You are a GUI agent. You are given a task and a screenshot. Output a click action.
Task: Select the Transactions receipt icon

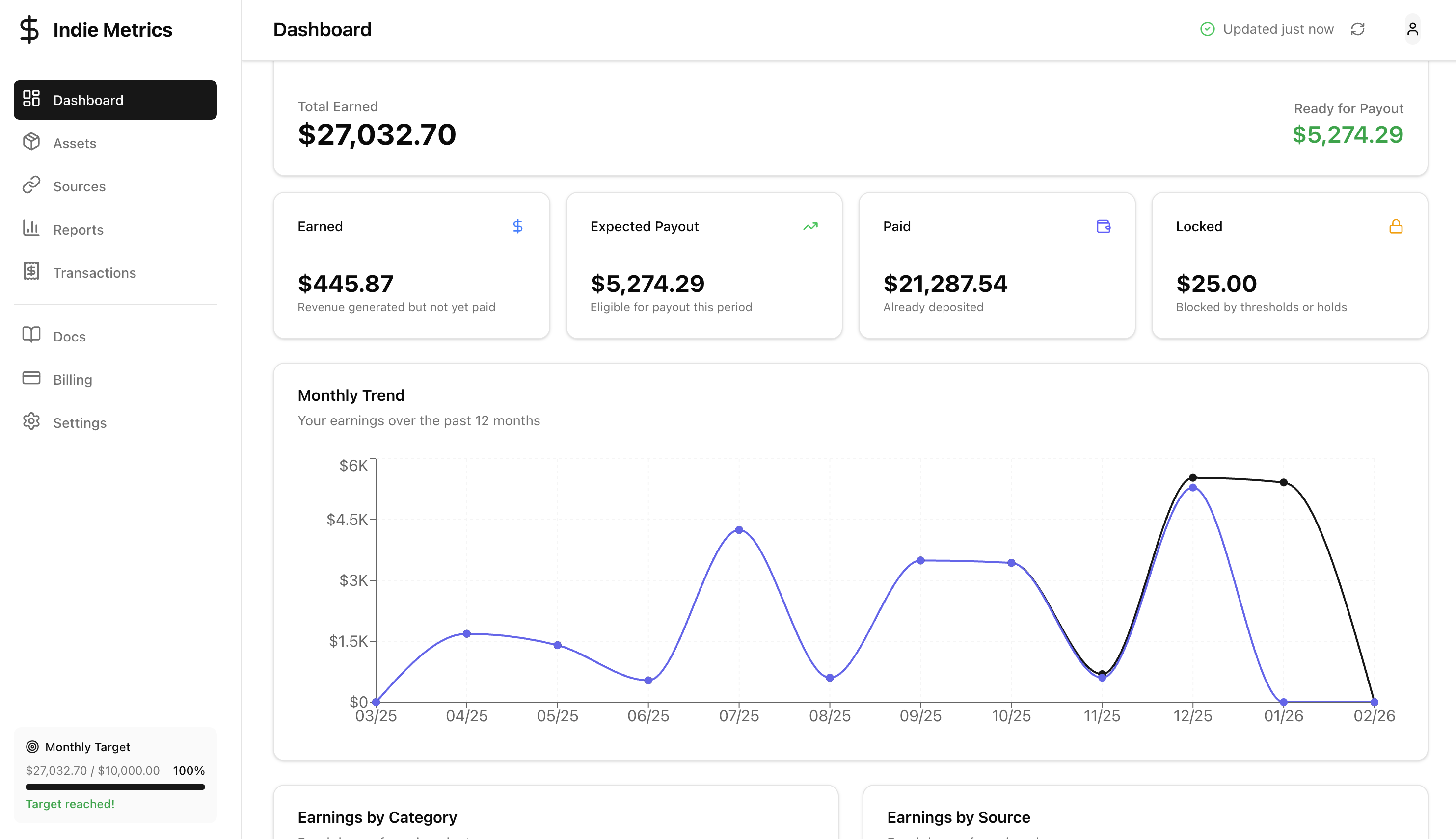click(x=32, y=272)
